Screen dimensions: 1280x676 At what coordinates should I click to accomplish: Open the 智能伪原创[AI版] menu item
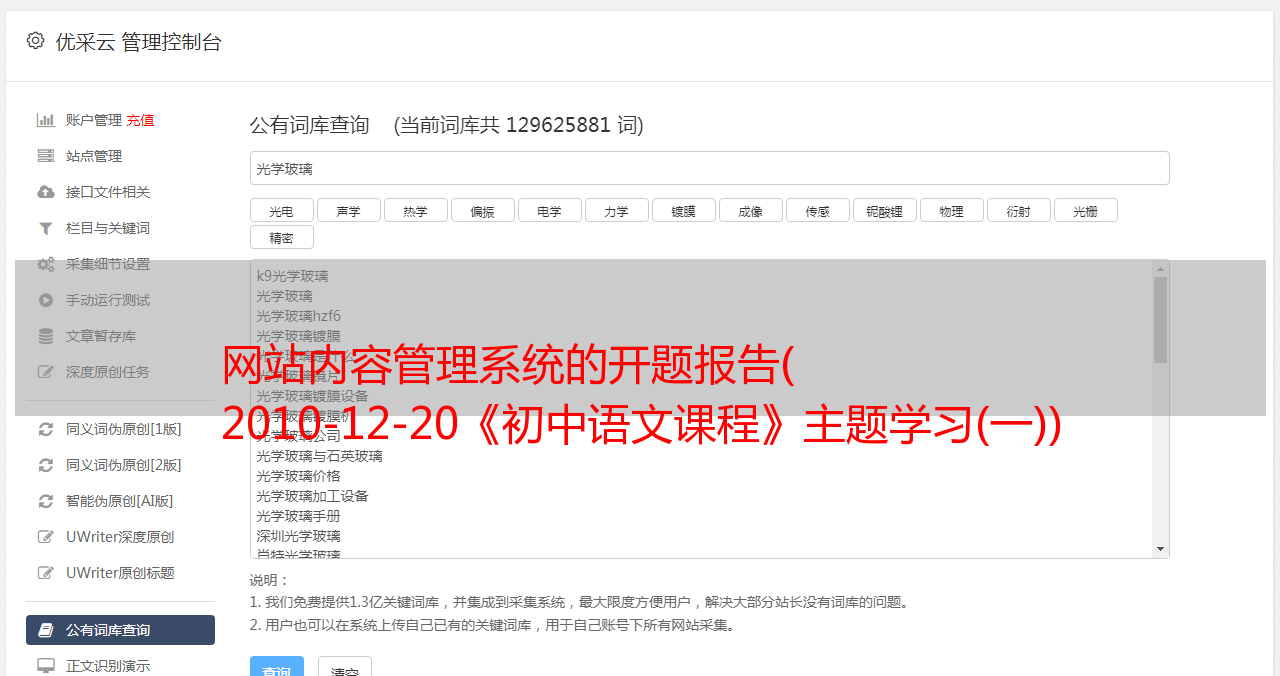(x=120, y=501)
